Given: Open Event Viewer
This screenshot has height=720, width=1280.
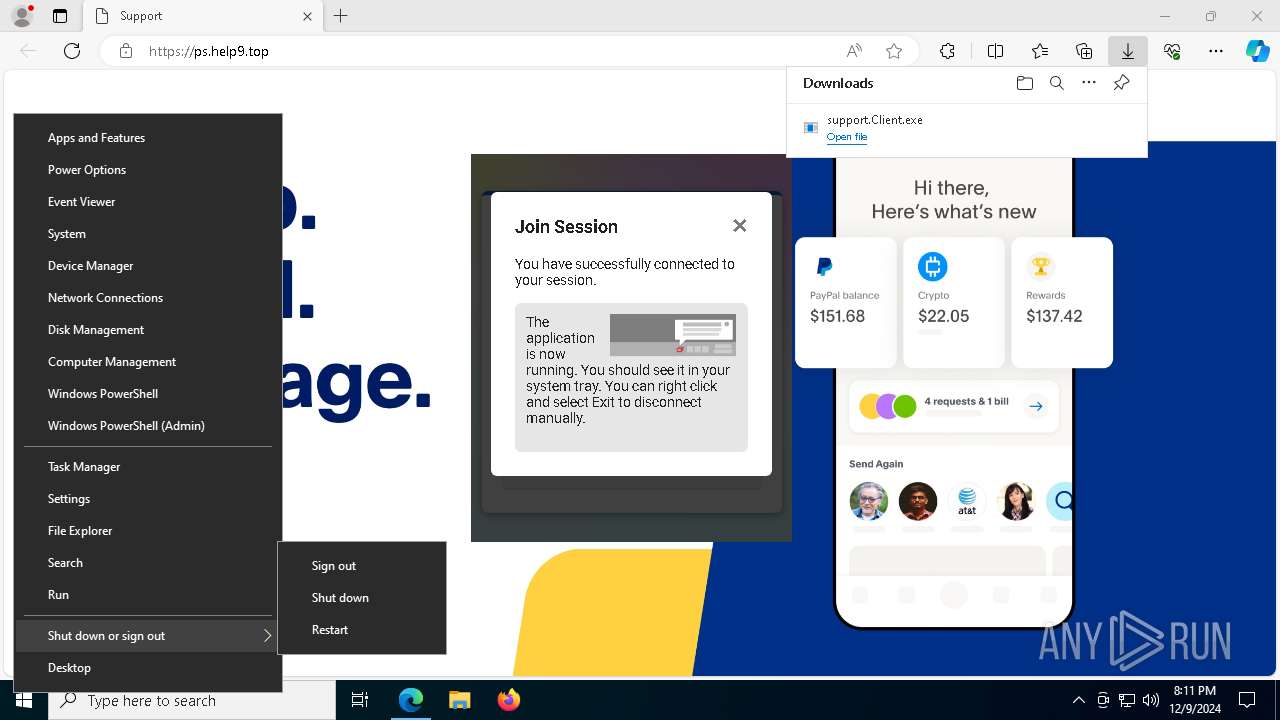Looking at the screenshot, I should pos(149,202).
